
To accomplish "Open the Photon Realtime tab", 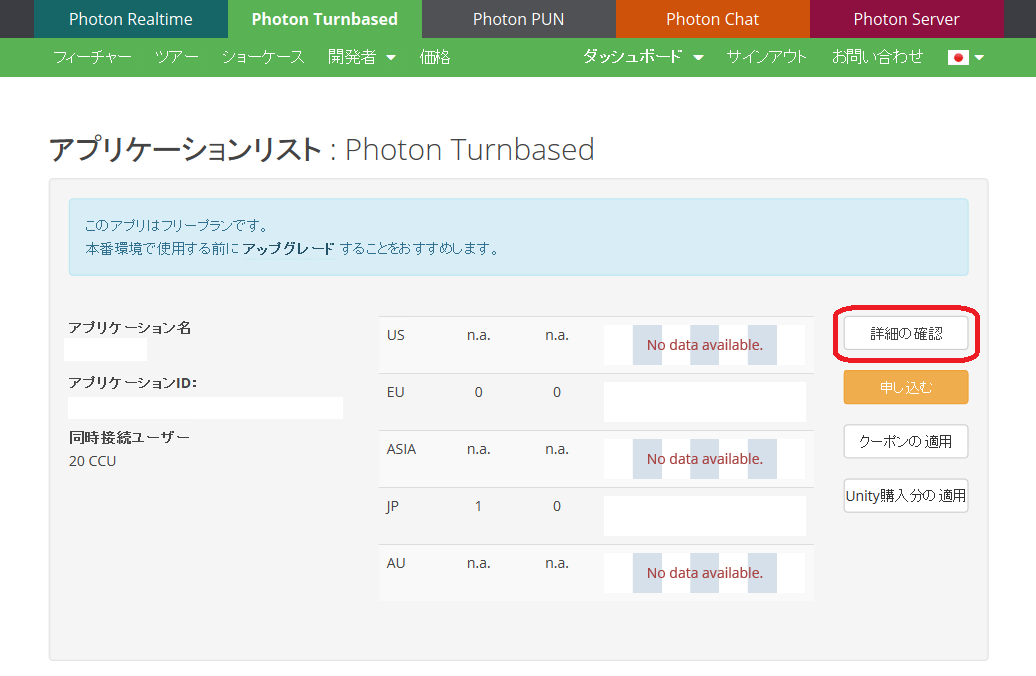I will (x=131, y=19).
